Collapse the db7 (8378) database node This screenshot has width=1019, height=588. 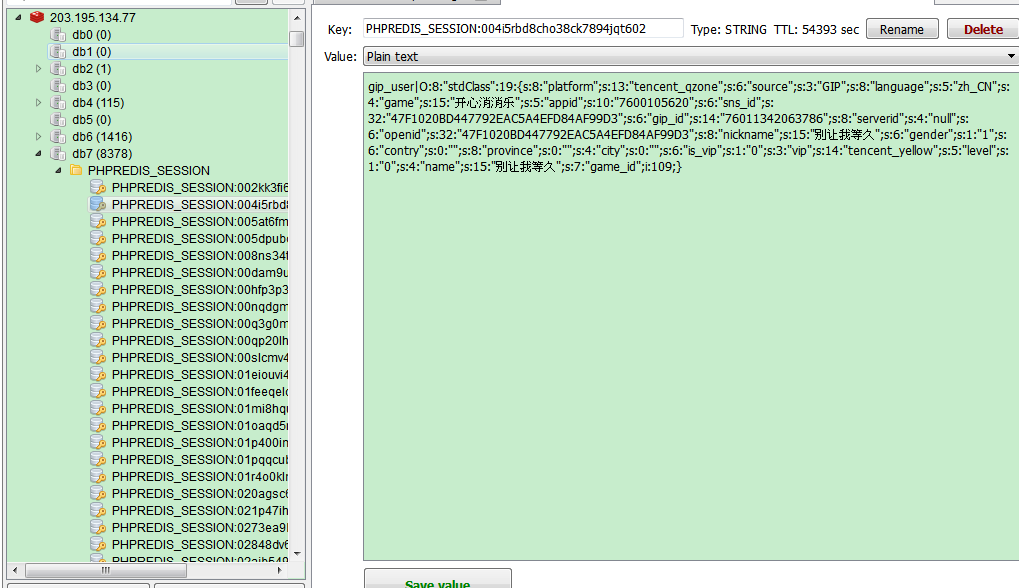pos(38,153)
